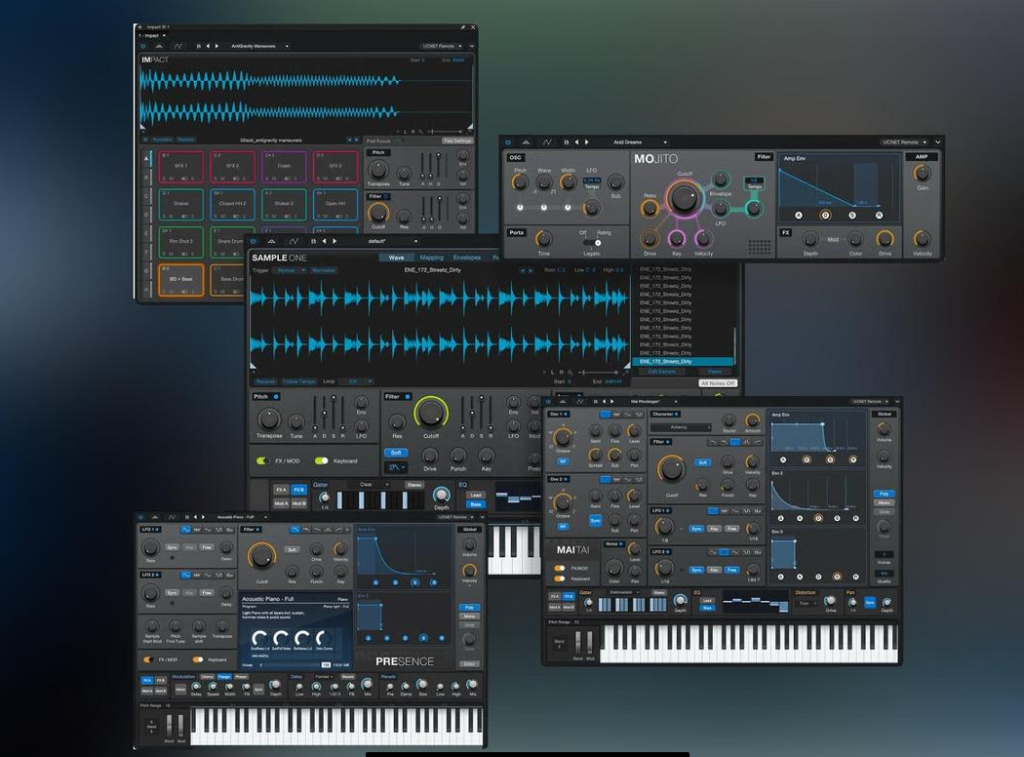Click the triangle envelope icon in the Impact header toolbar

pyautogui.click(x=159, y=46)
